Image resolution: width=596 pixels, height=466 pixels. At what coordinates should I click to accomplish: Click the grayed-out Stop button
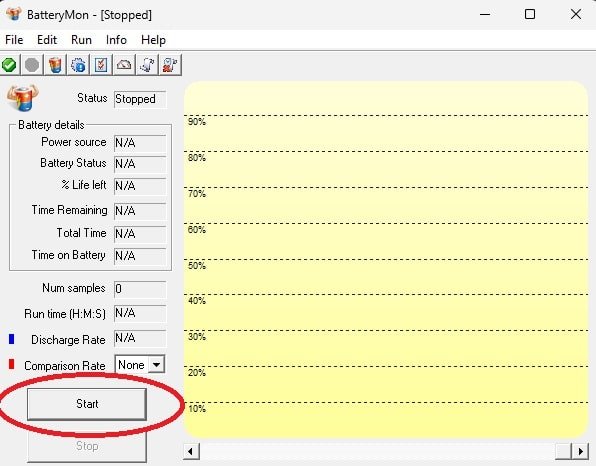click(87, 446)
